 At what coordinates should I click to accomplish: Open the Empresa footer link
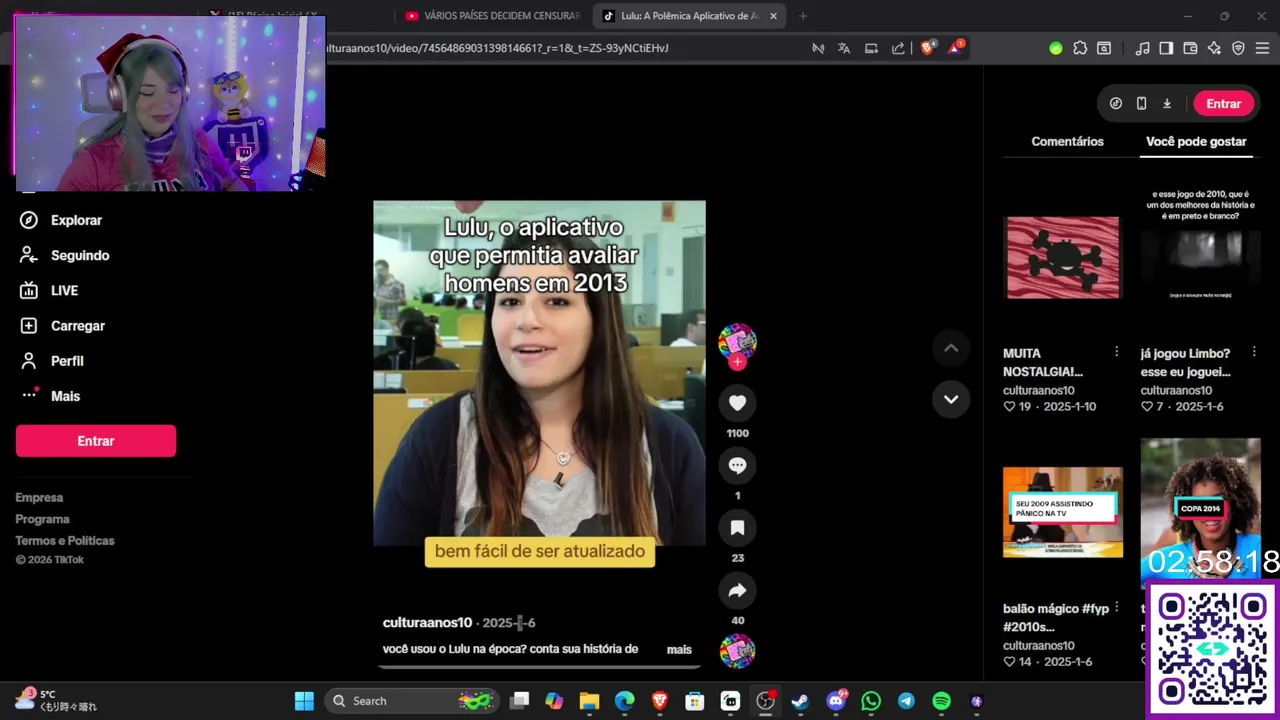39,498
